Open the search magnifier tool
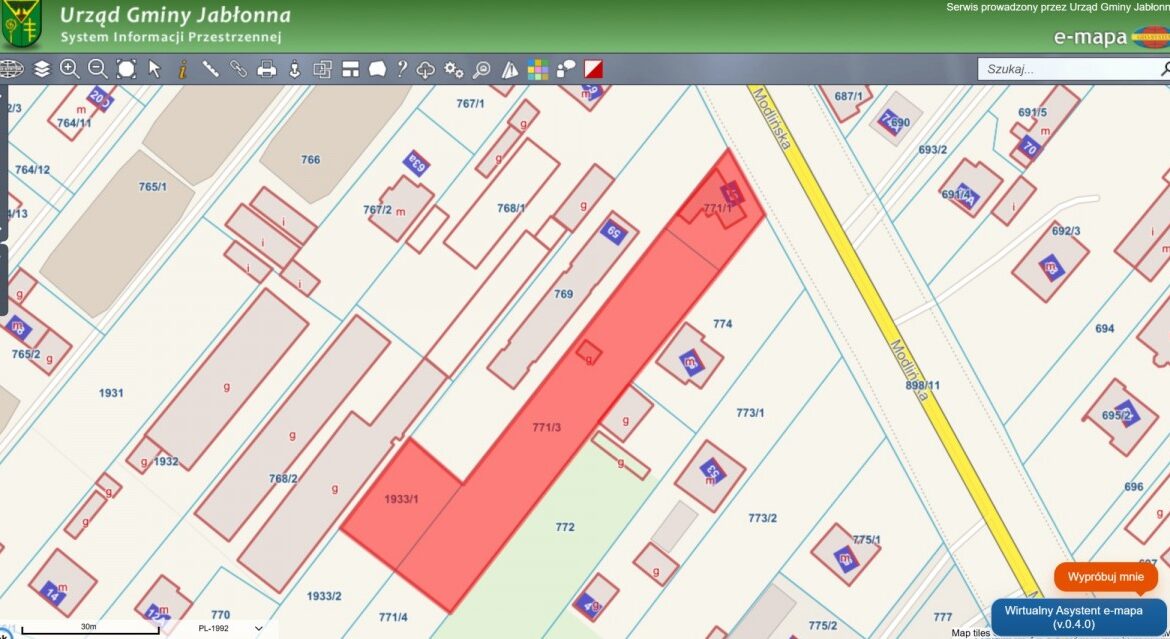The height and width of the screenshot is (639, 1170). tap(482, 69)
